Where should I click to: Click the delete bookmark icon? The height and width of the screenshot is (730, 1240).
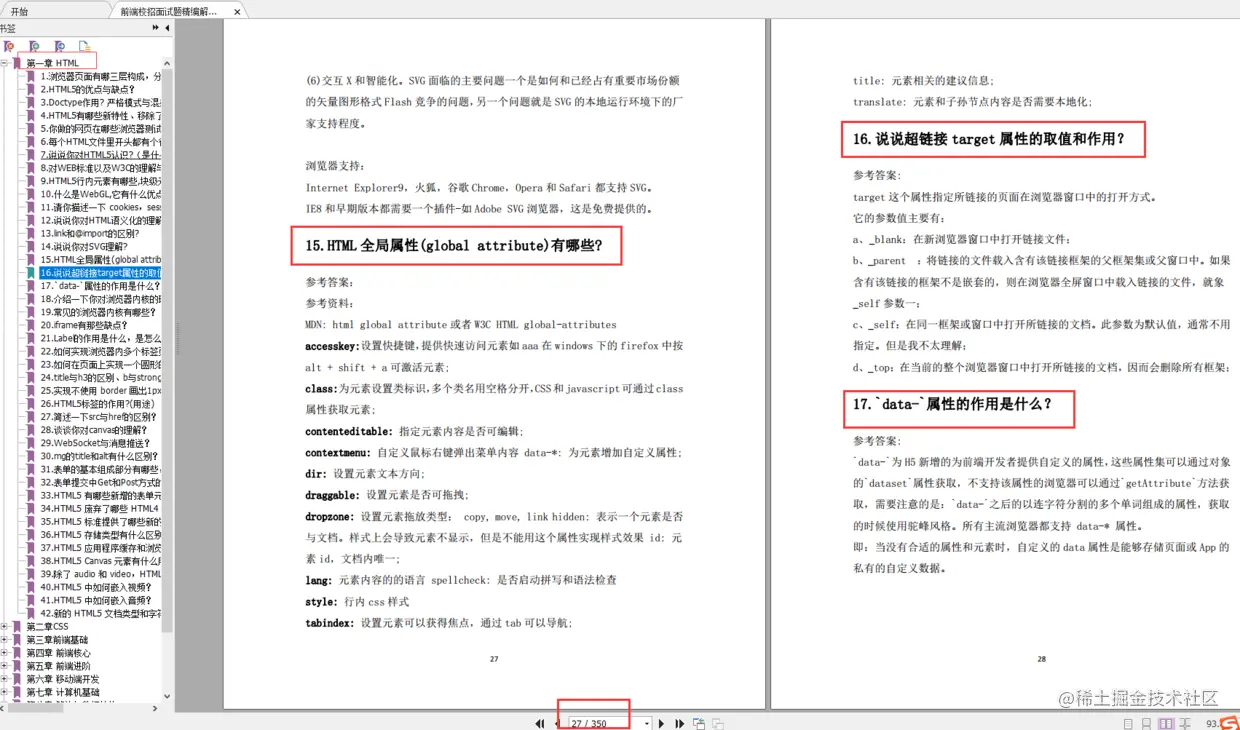pyautogui.click(x=9, y=46)
